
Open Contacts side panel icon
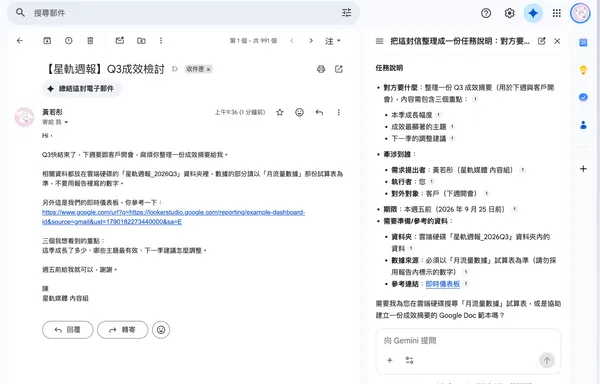pos(583,125)
